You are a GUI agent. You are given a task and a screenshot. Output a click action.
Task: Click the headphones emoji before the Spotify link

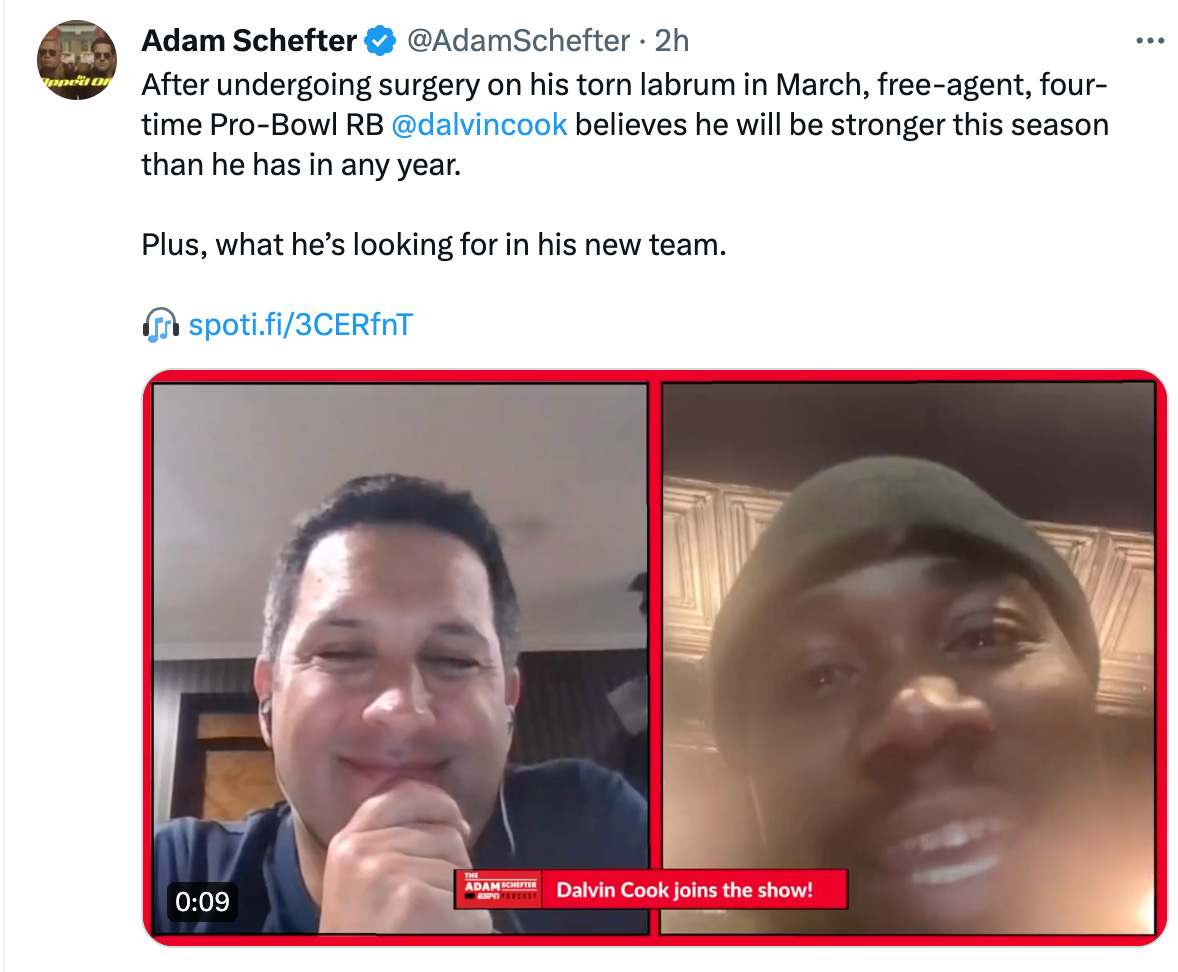click(x=160, y=325)
